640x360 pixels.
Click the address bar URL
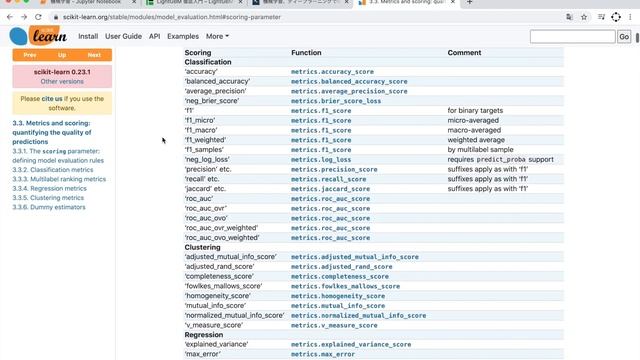(172, 17)
